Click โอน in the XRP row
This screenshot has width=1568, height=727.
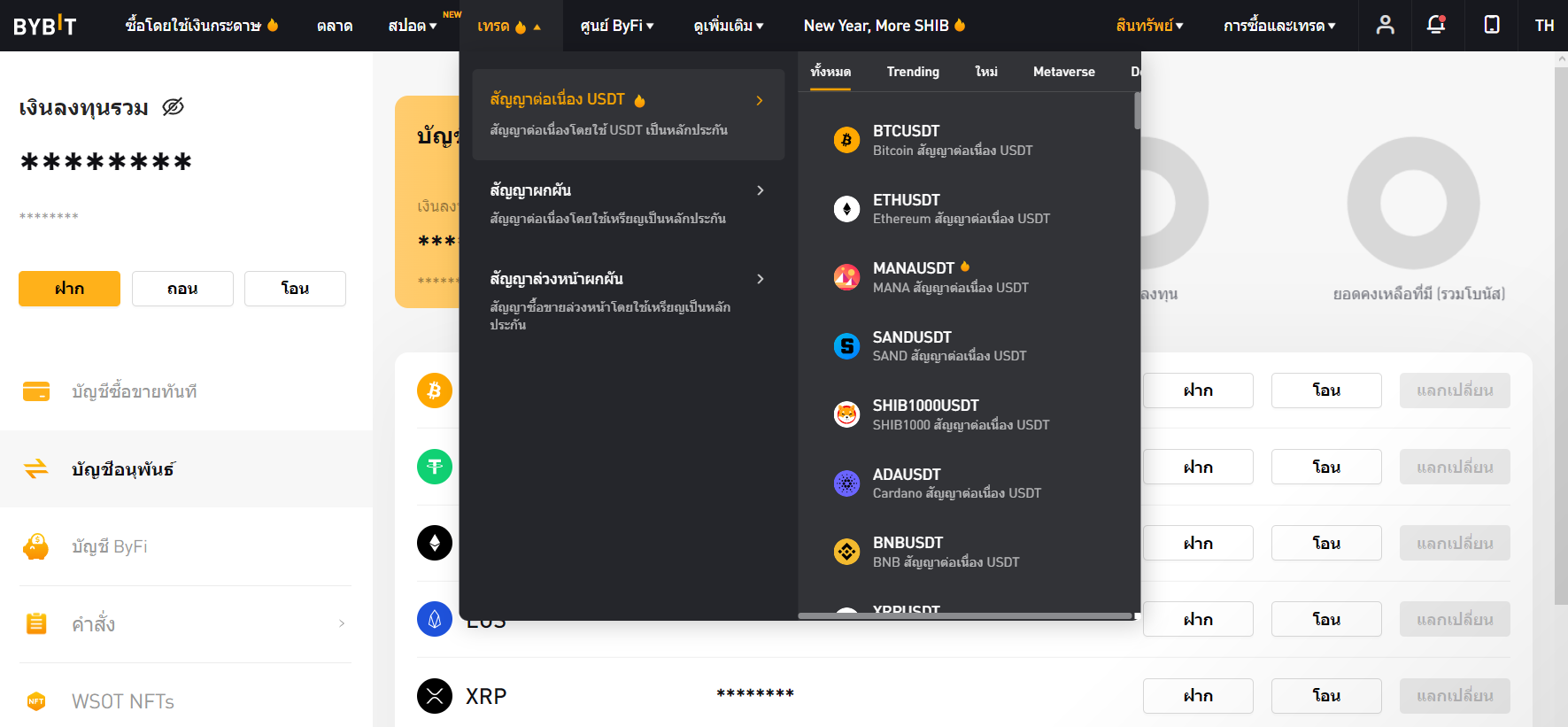[1326, 696]
